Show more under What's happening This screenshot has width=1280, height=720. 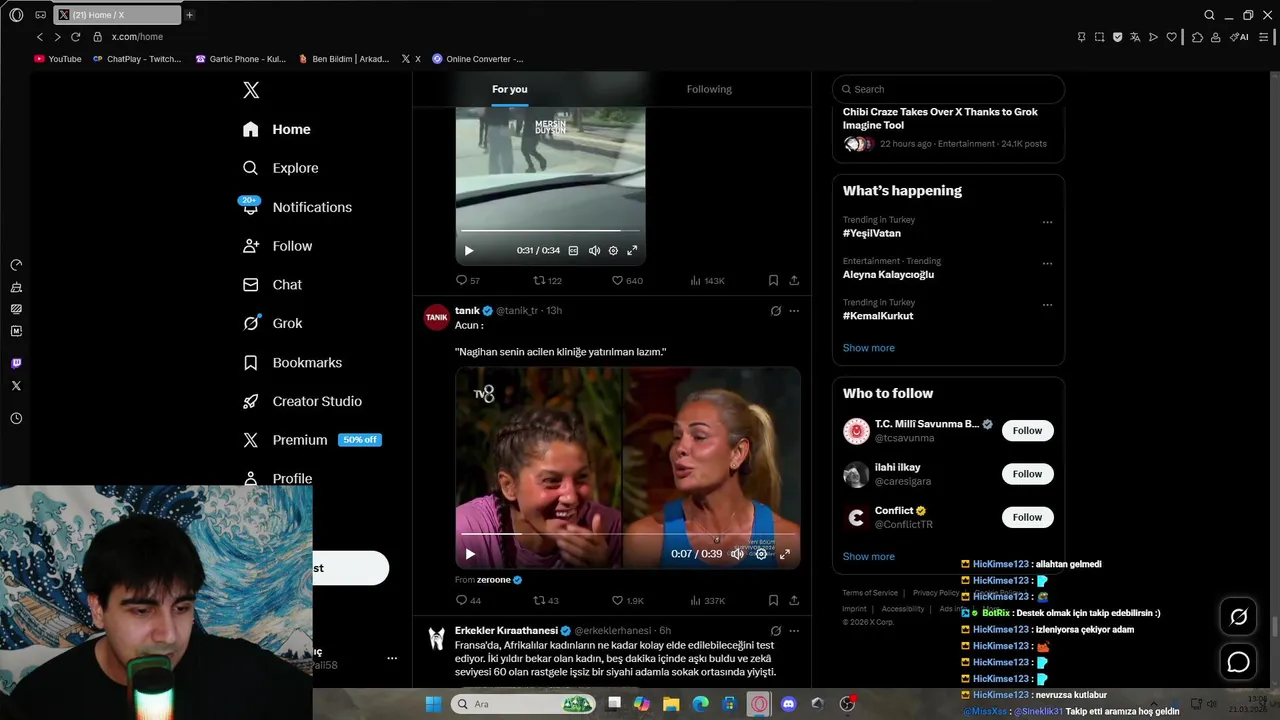pos(869,348)
